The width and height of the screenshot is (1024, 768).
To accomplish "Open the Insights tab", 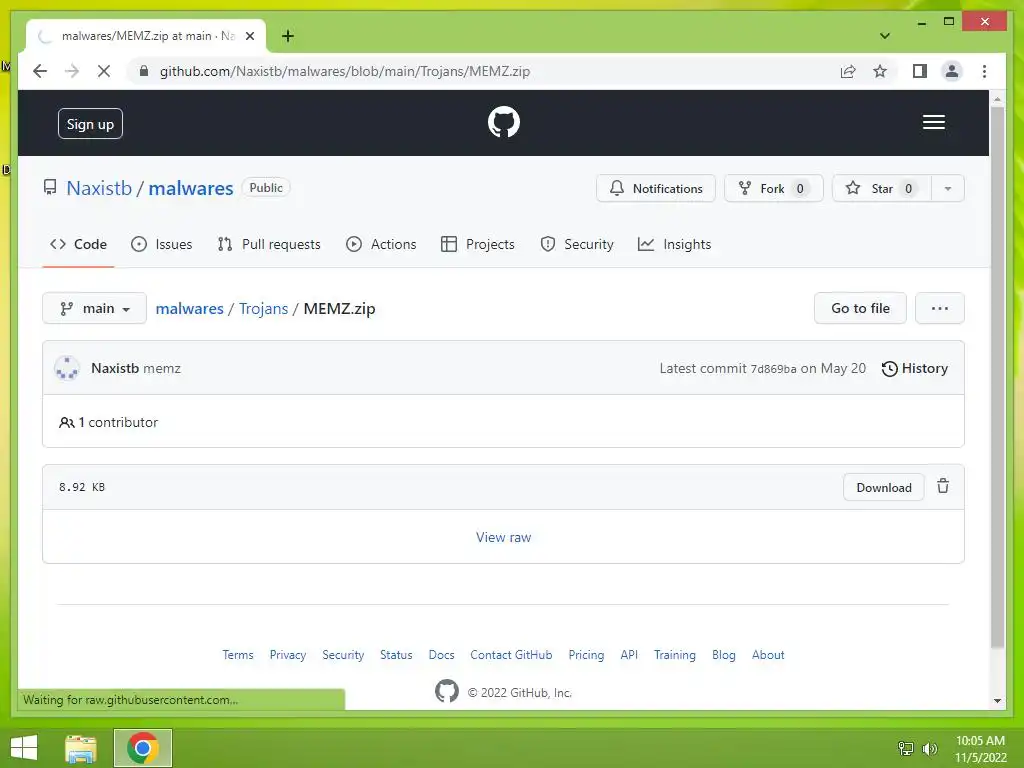I will [675, 244].
